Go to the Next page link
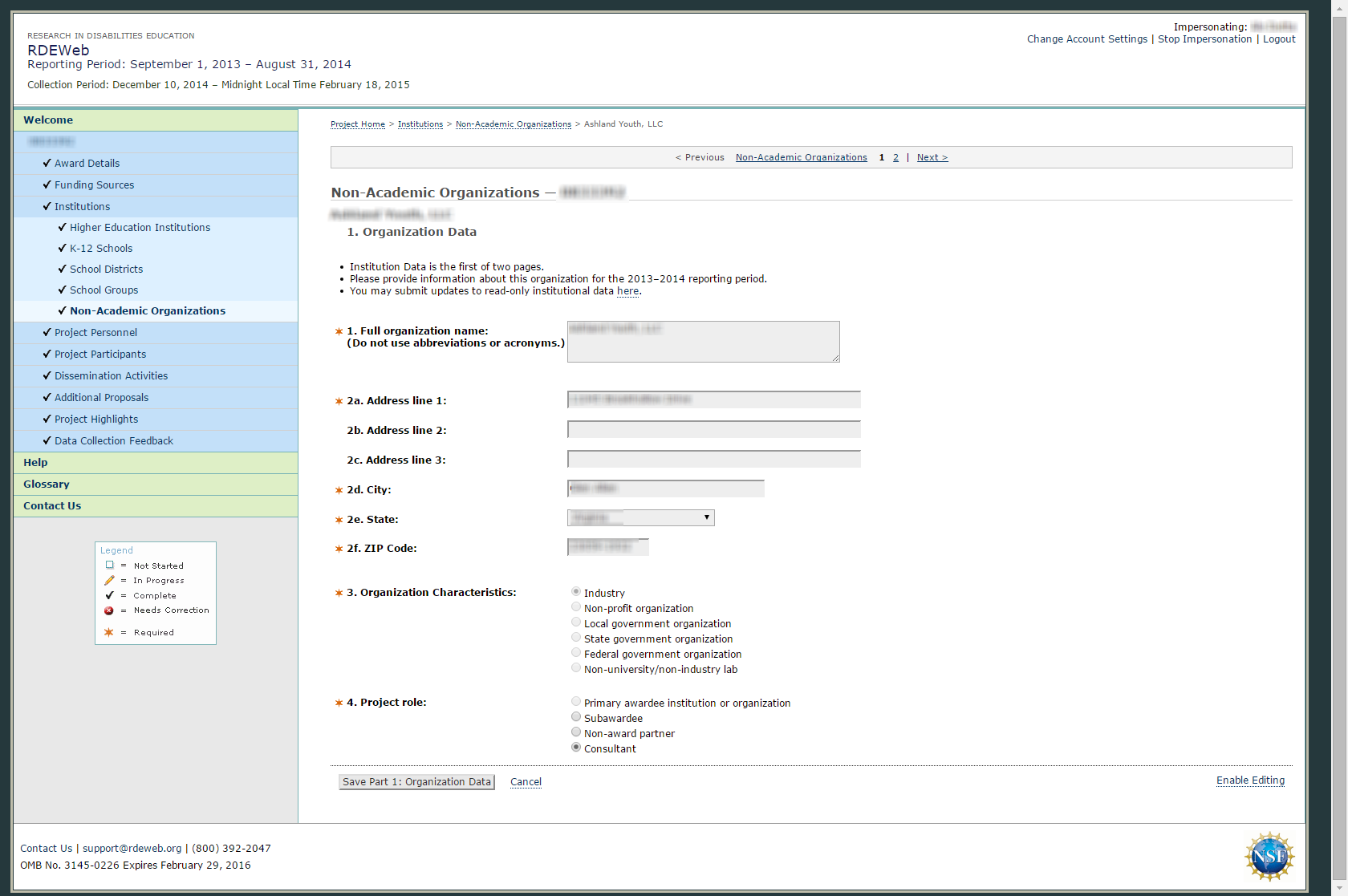Image resolution: width=1348 pixels, height=896 pixels. point(932,158)
